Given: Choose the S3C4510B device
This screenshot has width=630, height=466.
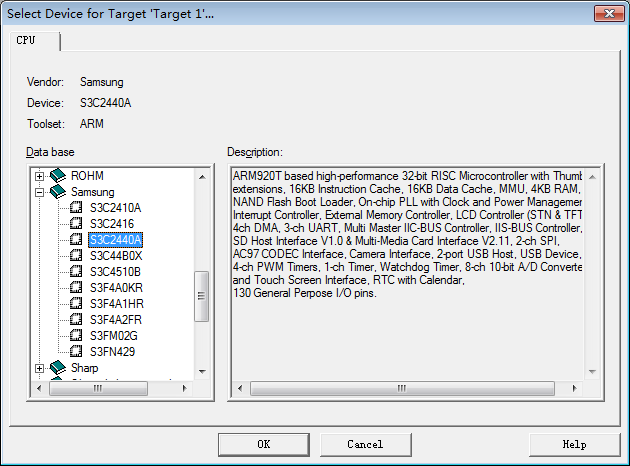Looking at the screenshot, I should coord(115,272).
